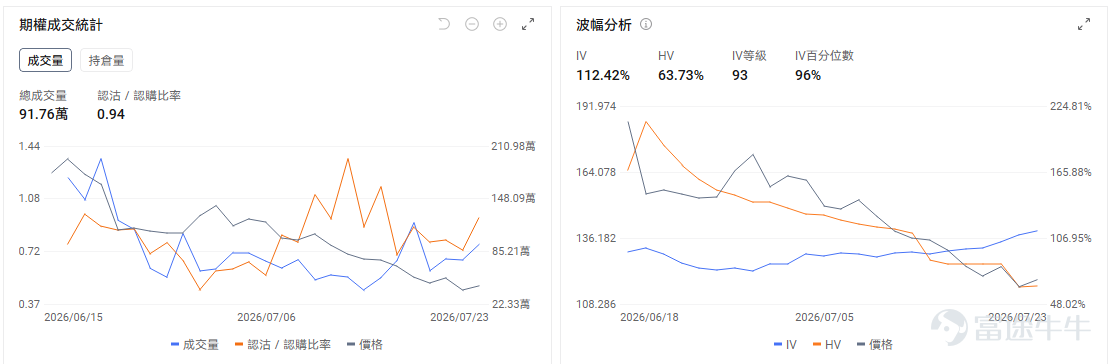This screenshot has width=1111, height=364.
Task: Click the 191.974 axis label
Action: [x=597, y=106]
